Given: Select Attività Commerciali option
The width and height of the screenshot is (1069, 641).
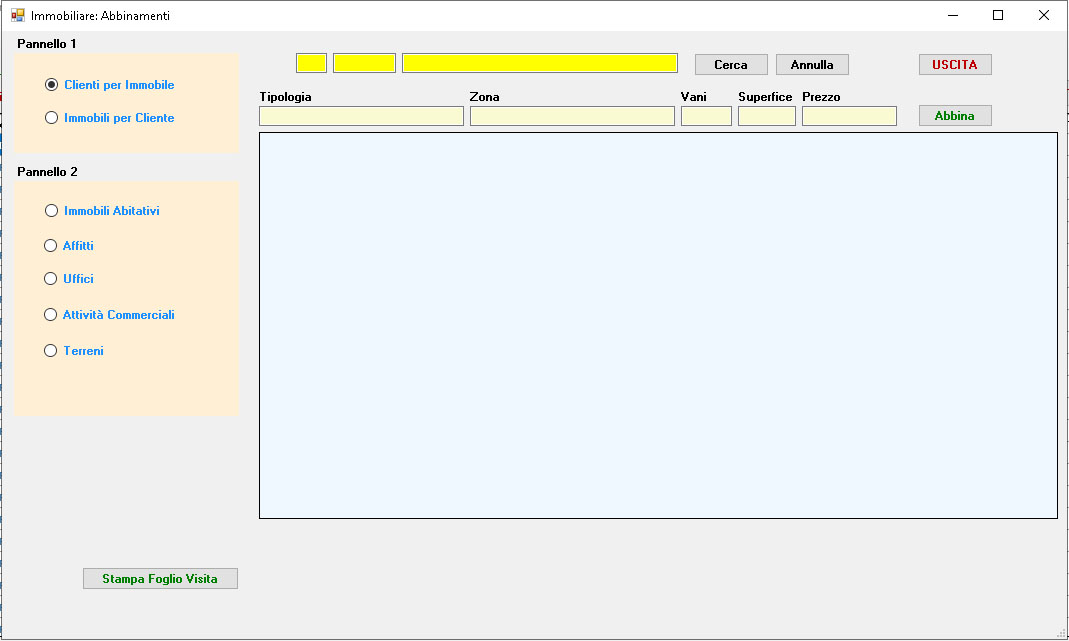Looking at the screenshot, I should [x=51, y=315].
